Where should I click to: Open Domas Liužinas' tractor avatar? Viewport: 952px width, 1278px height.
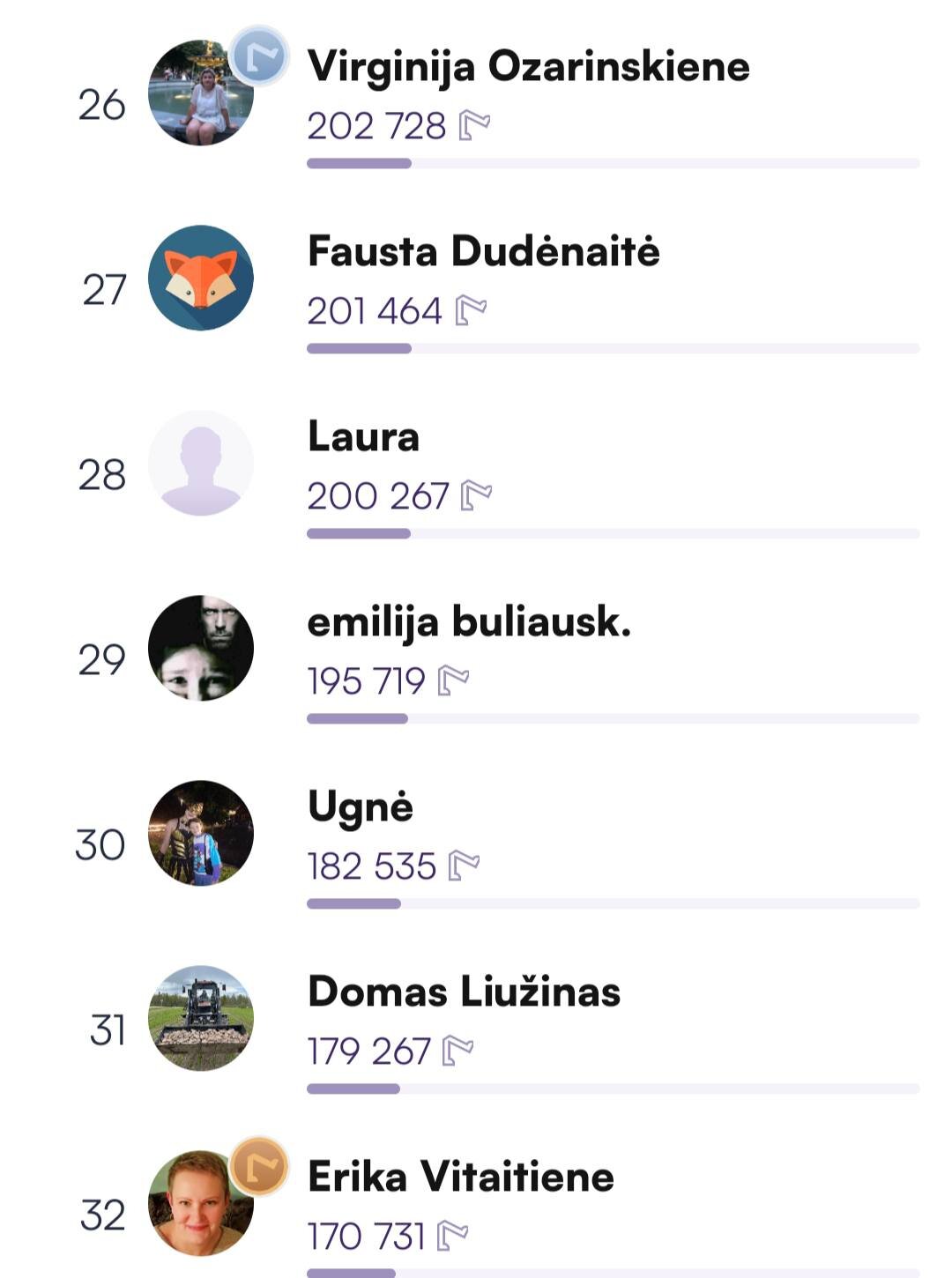click(x=201, y=1018)
